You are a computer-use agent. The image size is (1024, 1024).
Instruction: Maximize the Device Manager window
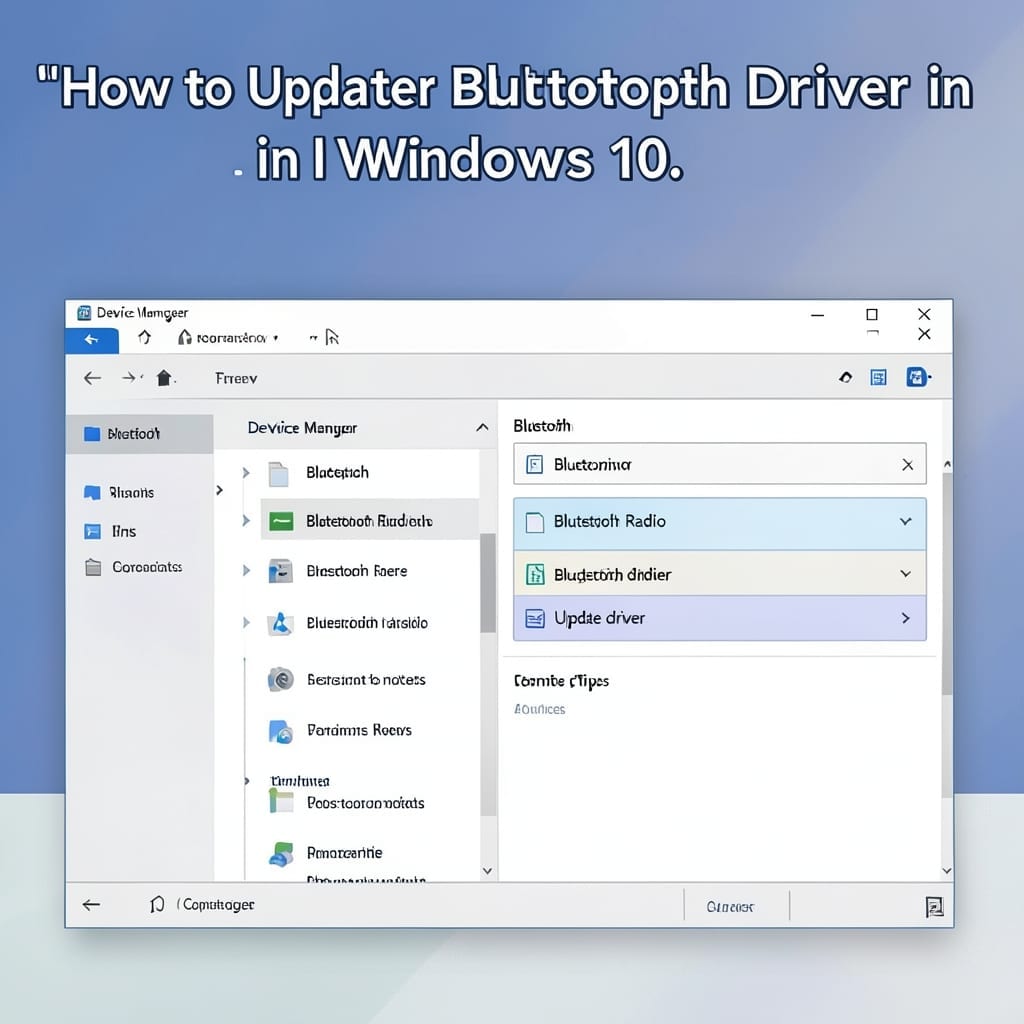click(x=871, y=315)
